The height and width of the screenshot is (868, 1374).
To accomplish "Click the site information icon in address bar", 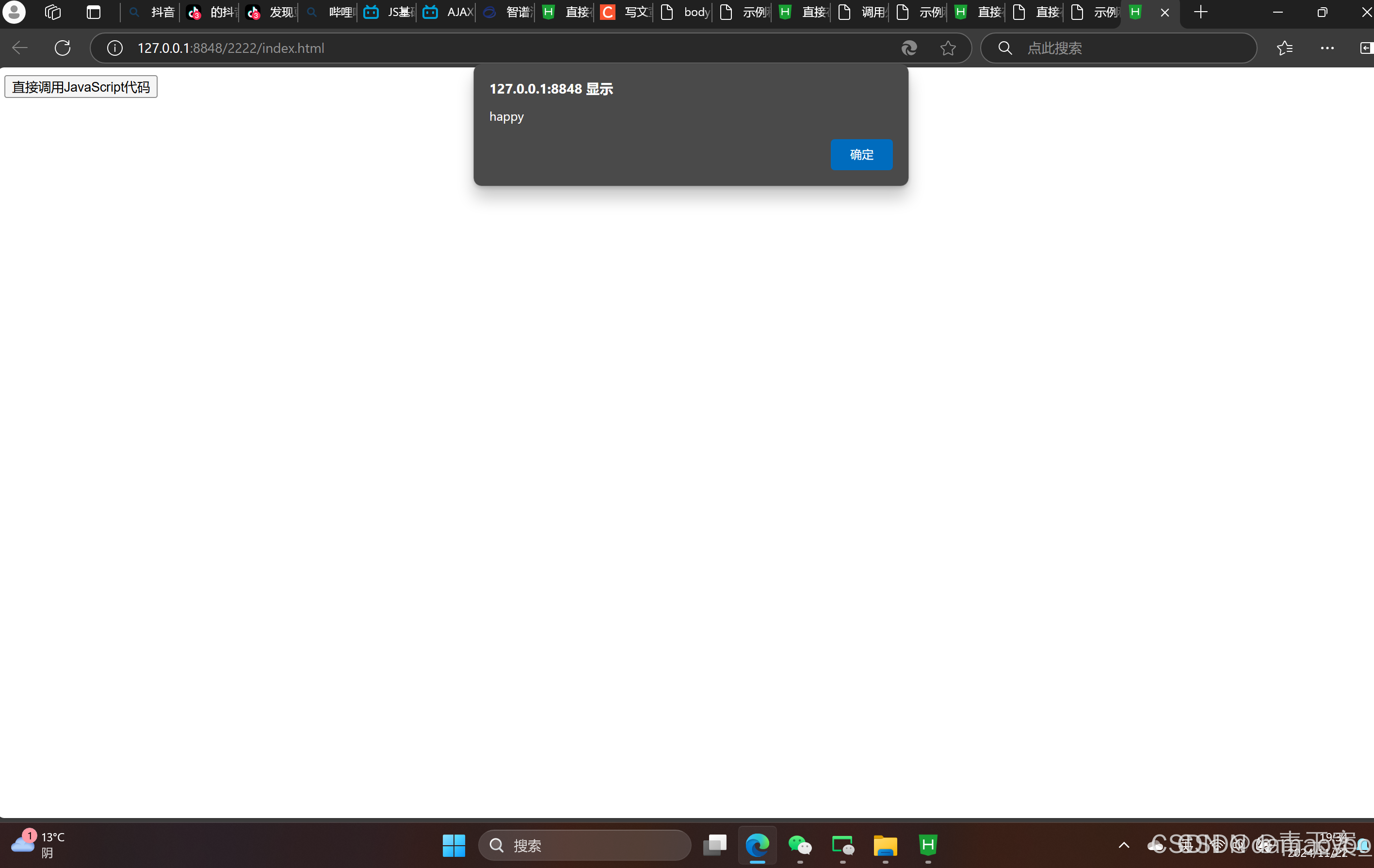I will (114, 48).
